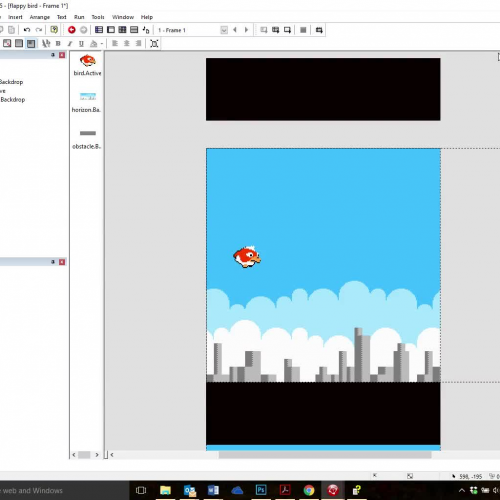The width and height of the screenshot is (500, 500).
Task: Click the object list scroll right arrow
Action: tap(97, 455)
